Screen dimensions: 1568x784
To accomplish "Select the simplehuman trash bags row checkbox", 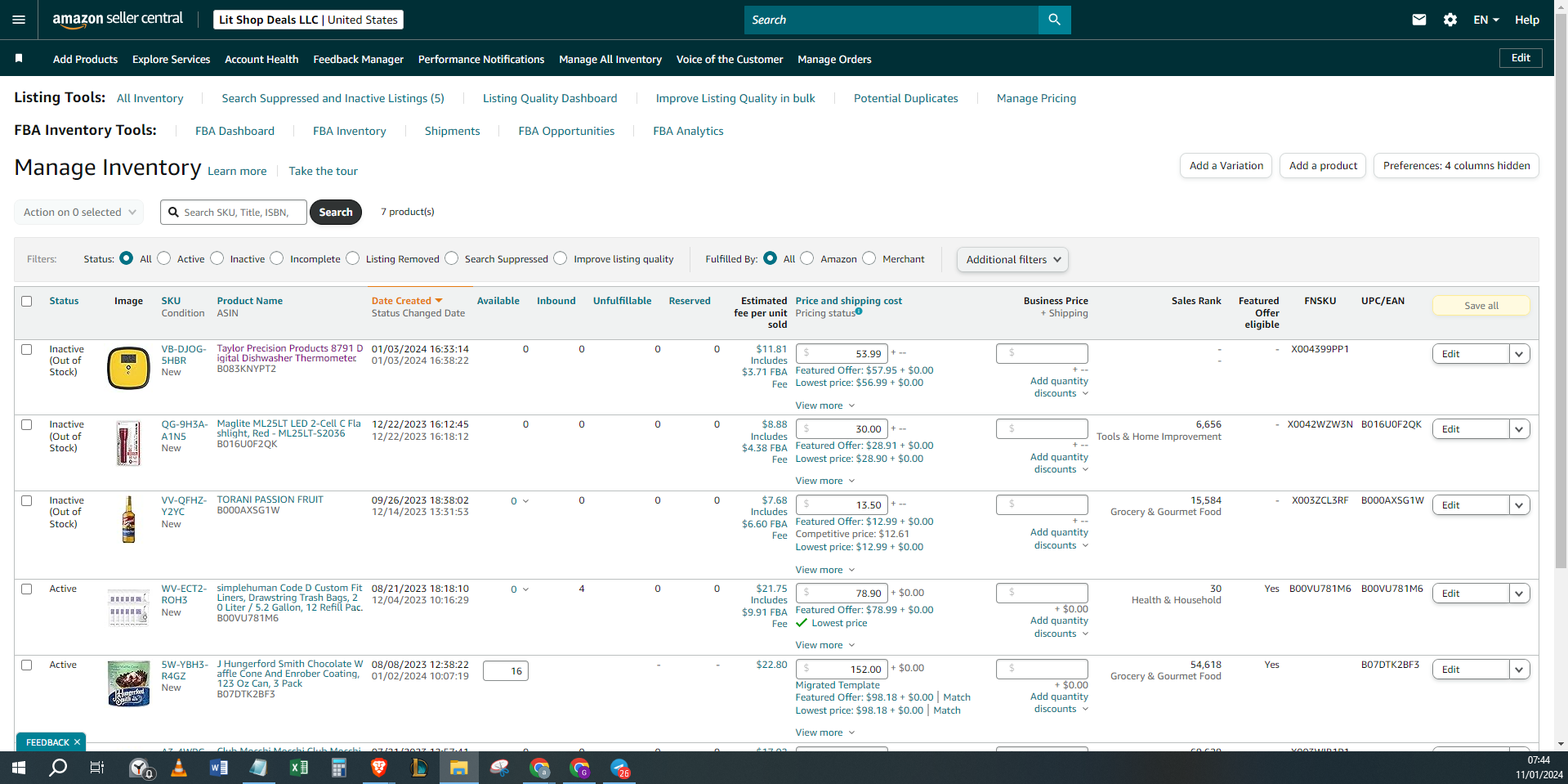I will 27,589.
